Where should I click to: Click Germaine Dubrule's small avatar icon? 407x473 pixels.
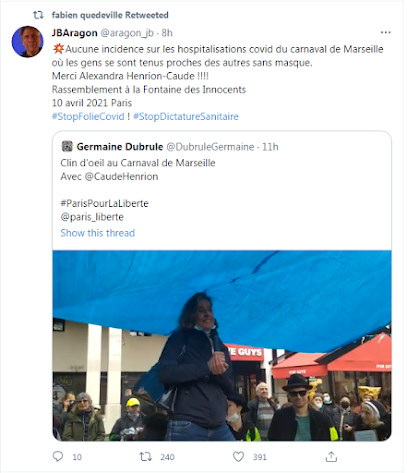pyautogui.click(x=67, y=146)
